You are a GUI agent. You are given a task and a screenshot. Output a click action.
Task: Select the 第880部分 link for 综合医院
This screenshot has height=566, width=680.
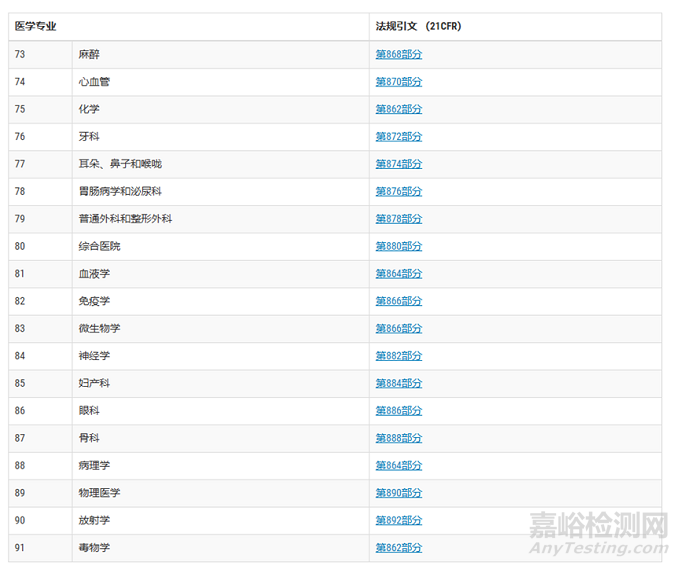pyautogui.click(x=398, y=246)
